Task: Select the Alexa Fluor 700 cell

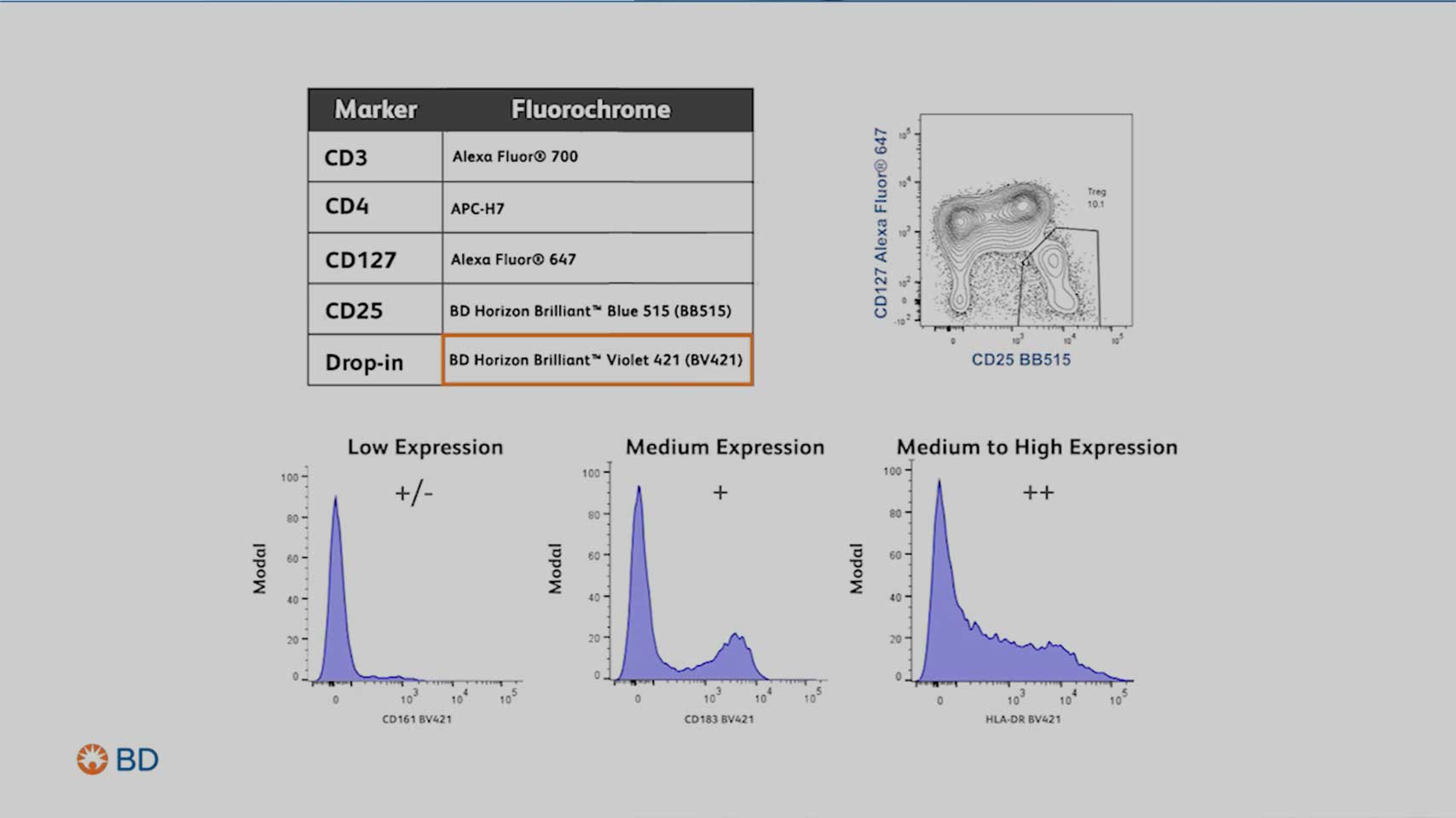Action: 597,157
